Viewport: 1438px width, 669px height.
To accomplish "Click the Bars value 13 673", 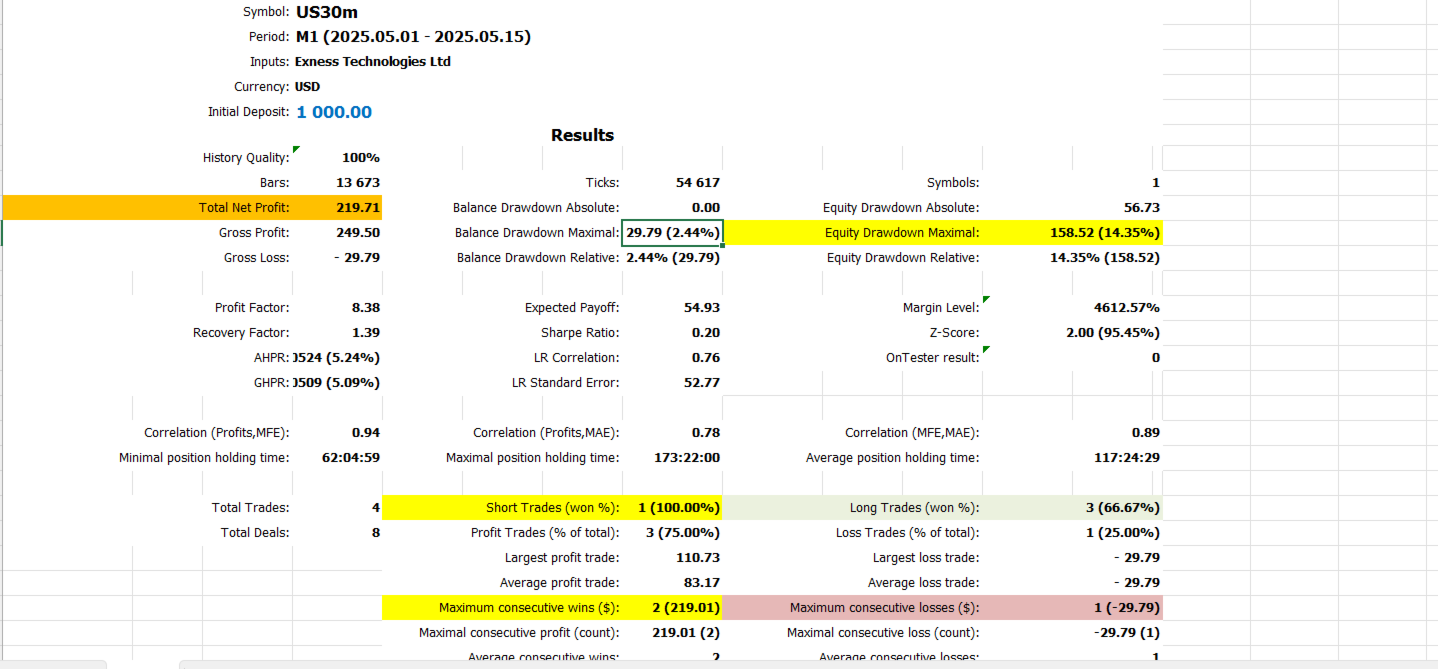I will point(358,183).
